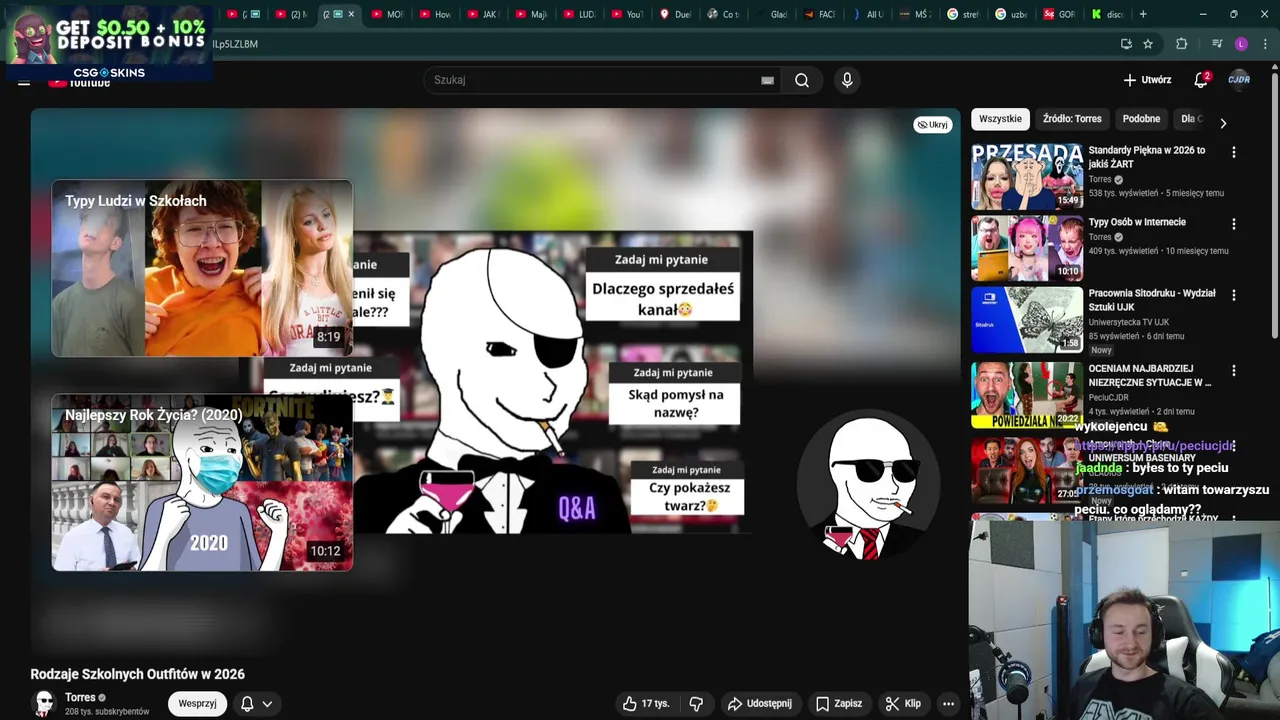Open options for Pracownia Sitodruku video
Screen dimensions: 1280x720
(x=1233, y=295)
